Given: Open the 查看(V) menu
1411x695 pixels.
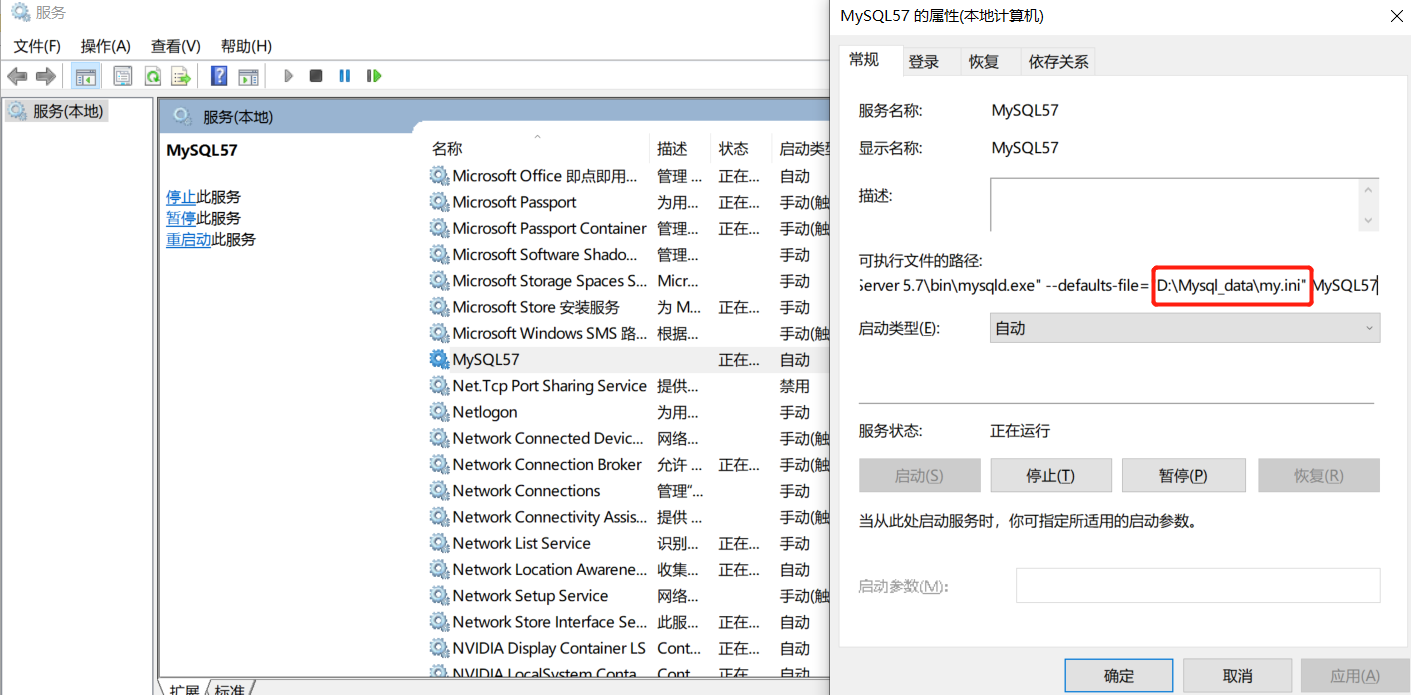Looking at the screenshot, I should [176, 46].
